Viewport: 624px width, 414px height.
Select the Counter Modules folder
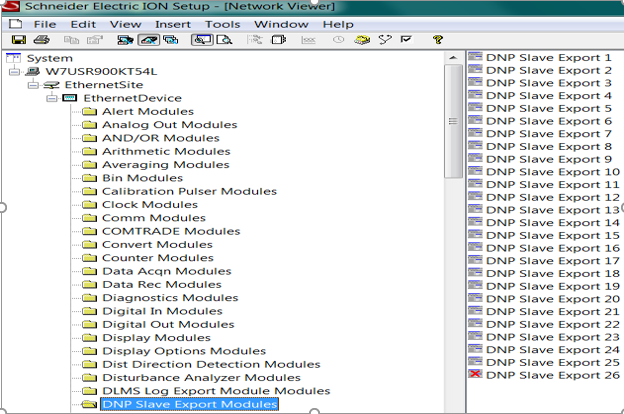coord(158,258)
